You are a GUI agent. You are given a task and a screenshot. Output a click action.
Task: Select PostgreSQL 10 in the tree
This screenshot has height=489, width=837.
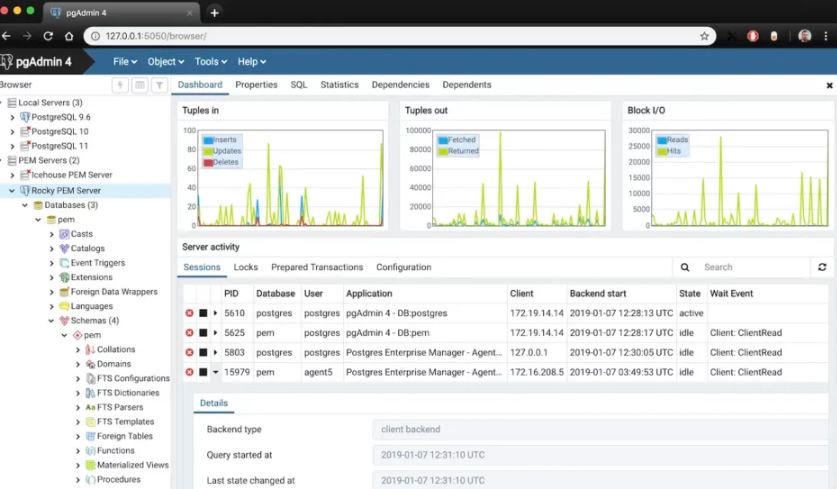pyautogui.click(x=60, y=131)
